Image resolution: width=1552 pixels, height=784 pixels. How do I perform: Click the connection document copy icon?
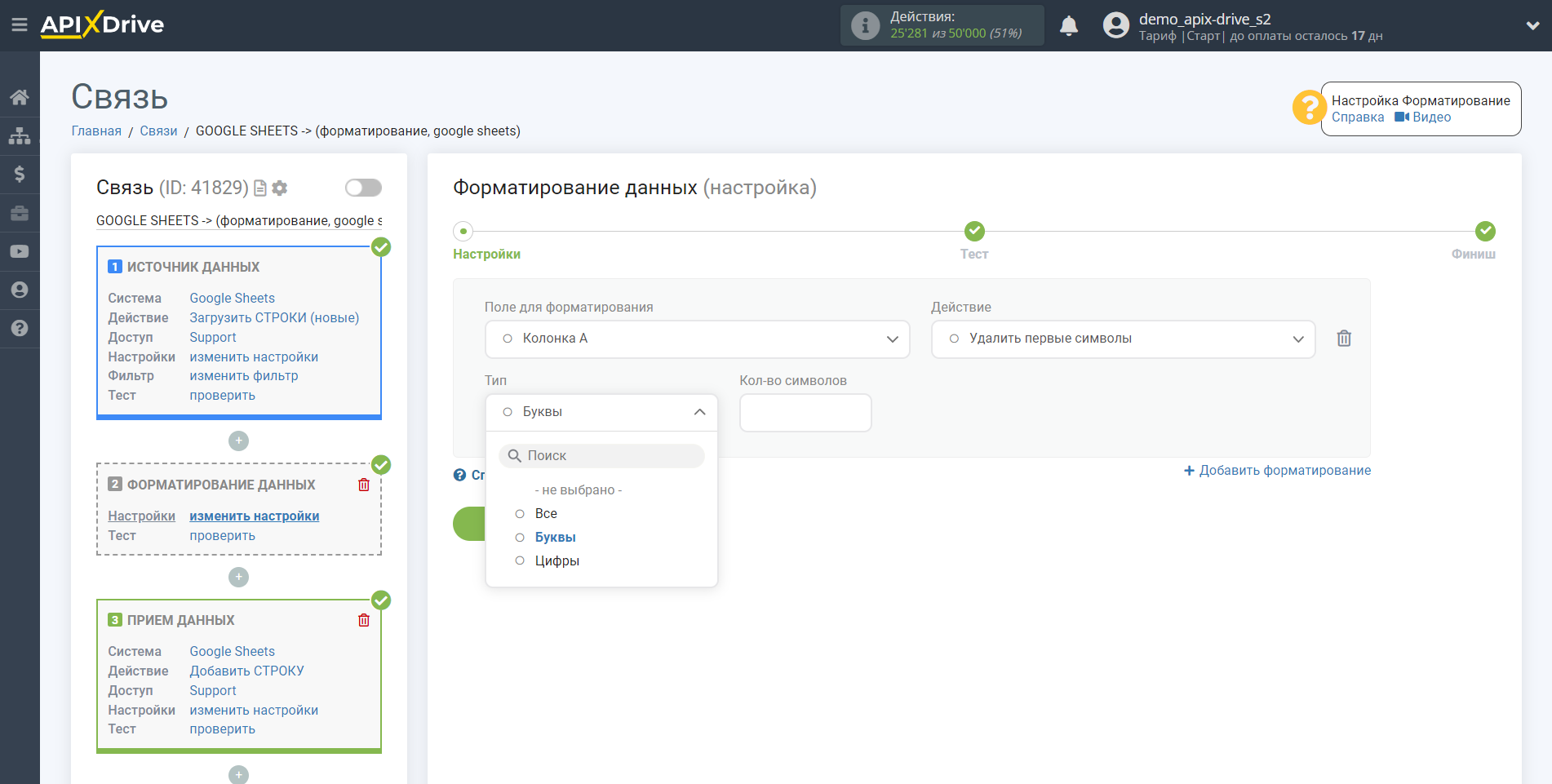[260, 188]
